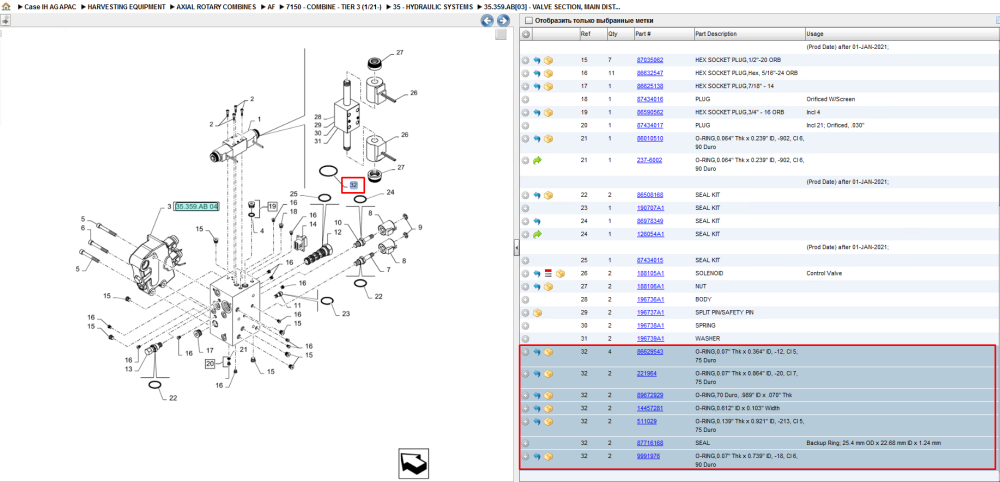Open part number 196739A1
This screenshot has width=1000, height=482.
(649, 339)
